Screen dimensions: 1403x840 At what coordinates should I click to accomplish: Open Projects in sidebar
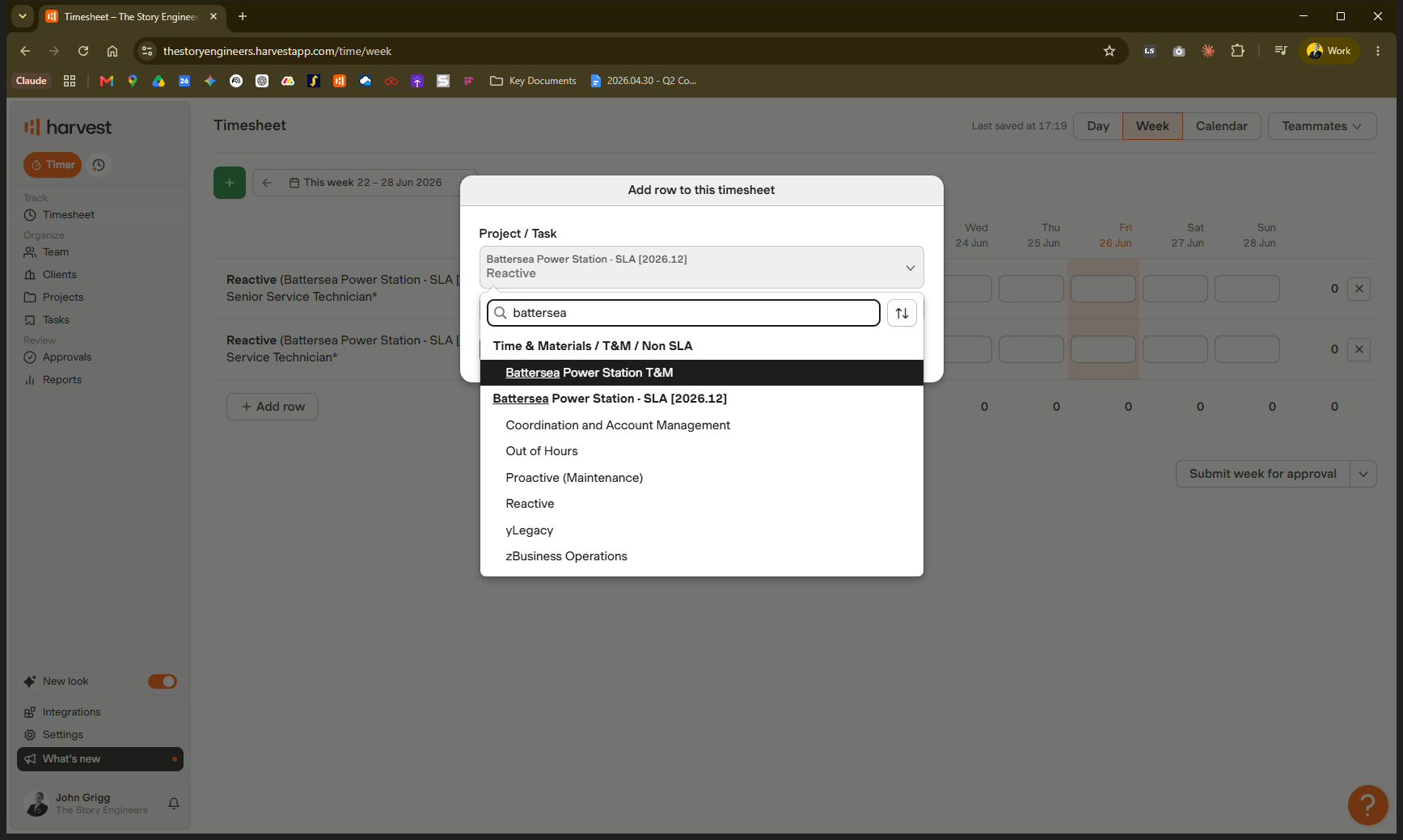[63, 298]
